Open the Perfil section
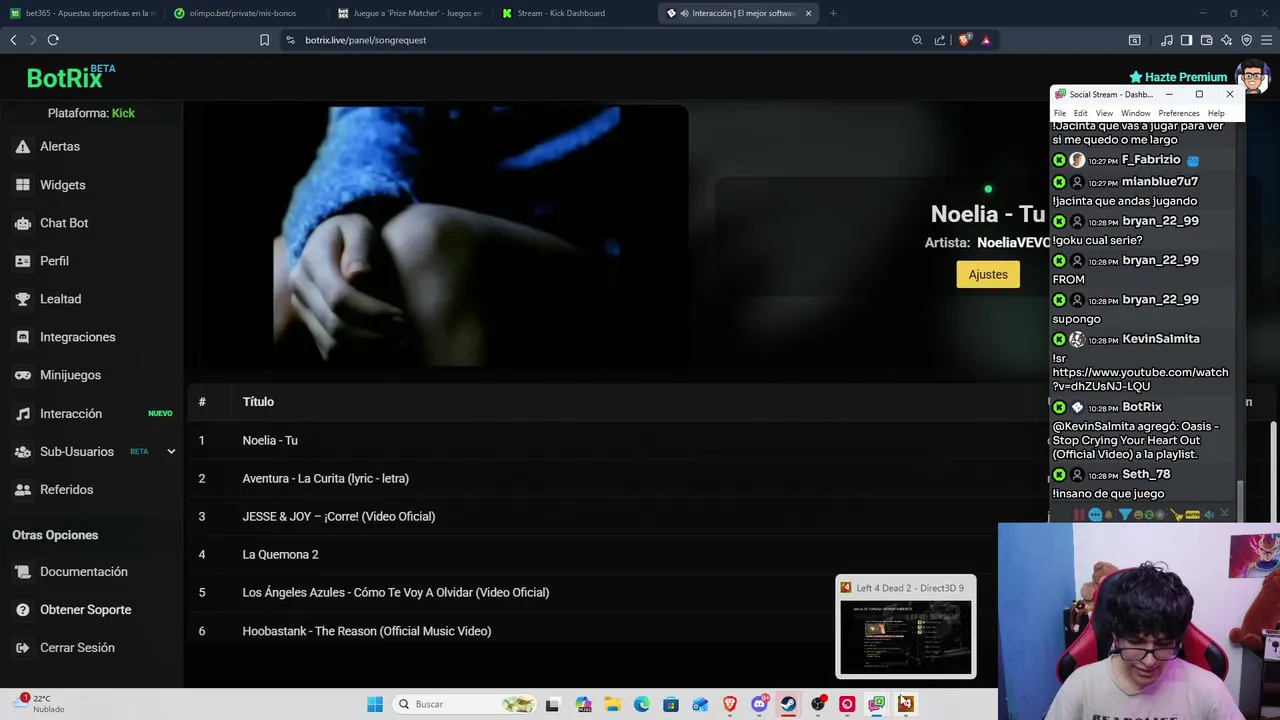 tap(54, 261)
